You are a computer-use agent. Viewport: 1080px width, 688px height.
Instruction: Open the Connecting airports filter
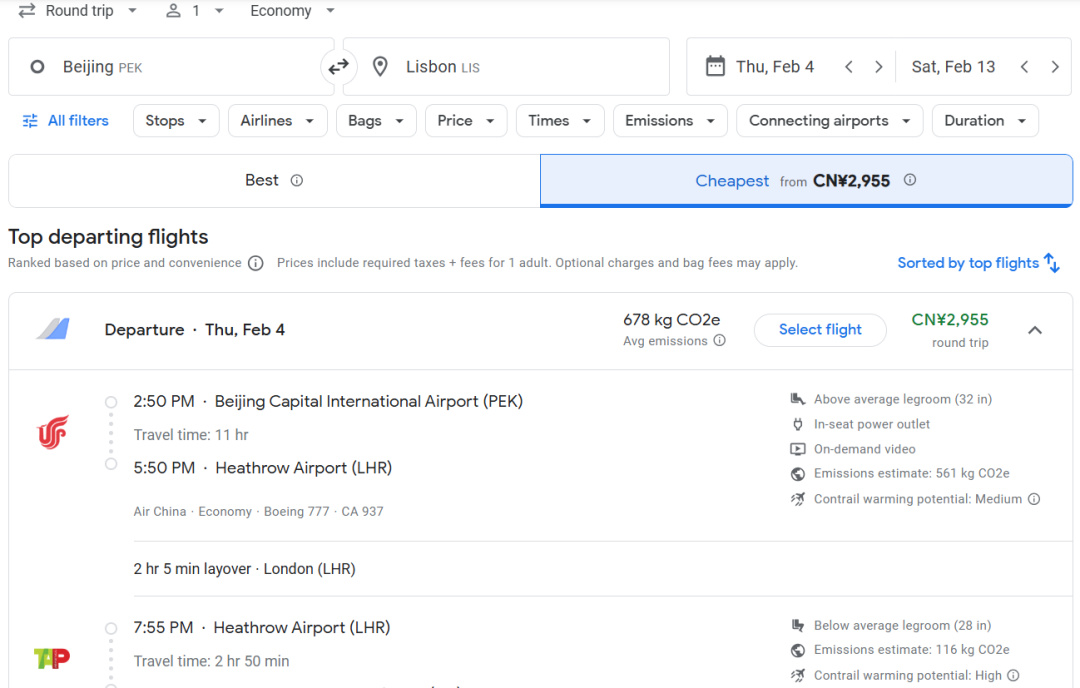830,121
